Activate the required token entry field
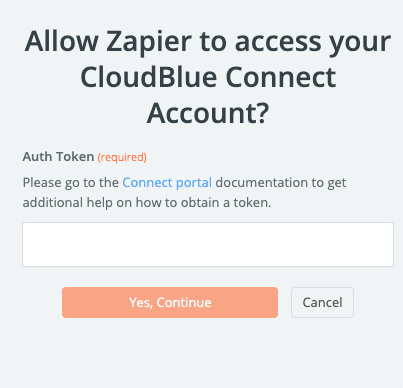 [x=208, y=244]
